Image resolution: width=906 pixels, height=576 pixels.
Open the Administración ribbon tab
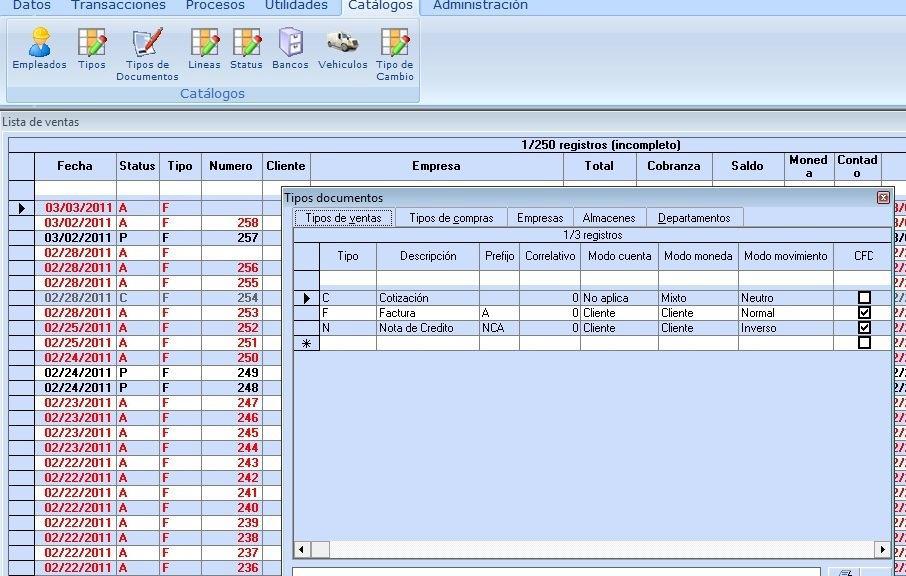pos(480,6)
